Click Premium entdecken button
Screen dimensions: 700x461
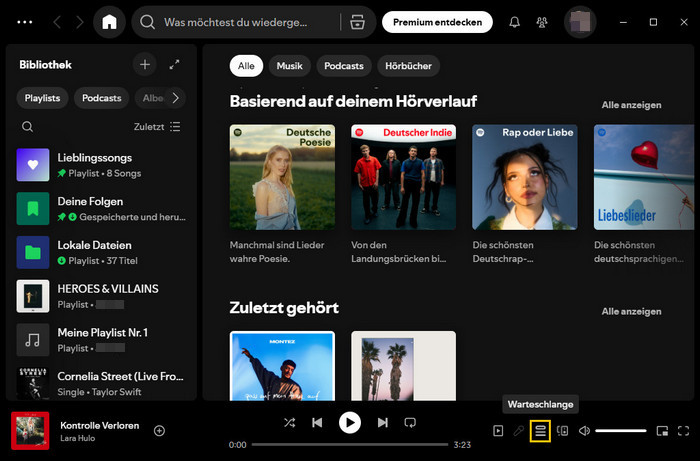438,22
